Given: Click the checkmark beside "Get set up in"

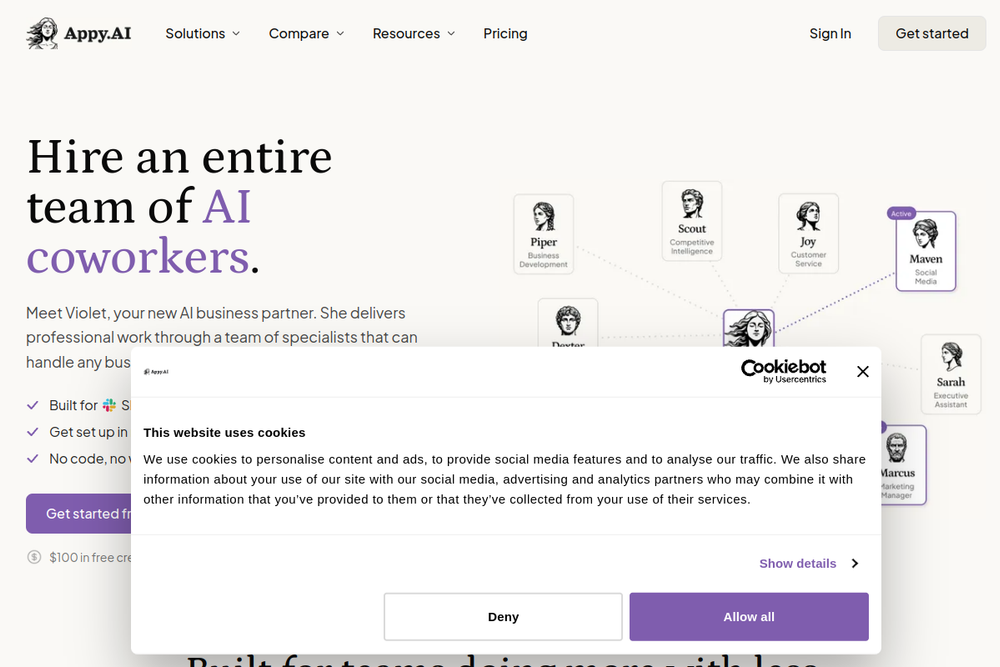Looking at the screenshot, I should 33,432.
